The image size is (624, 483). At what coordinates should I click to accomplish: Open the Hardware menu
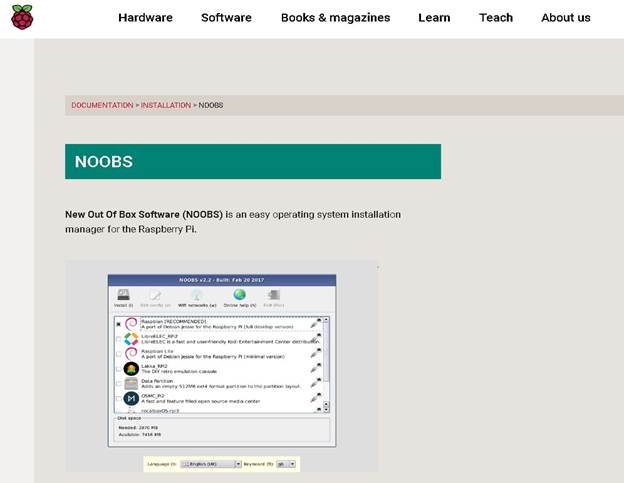[x=145, y=18]
